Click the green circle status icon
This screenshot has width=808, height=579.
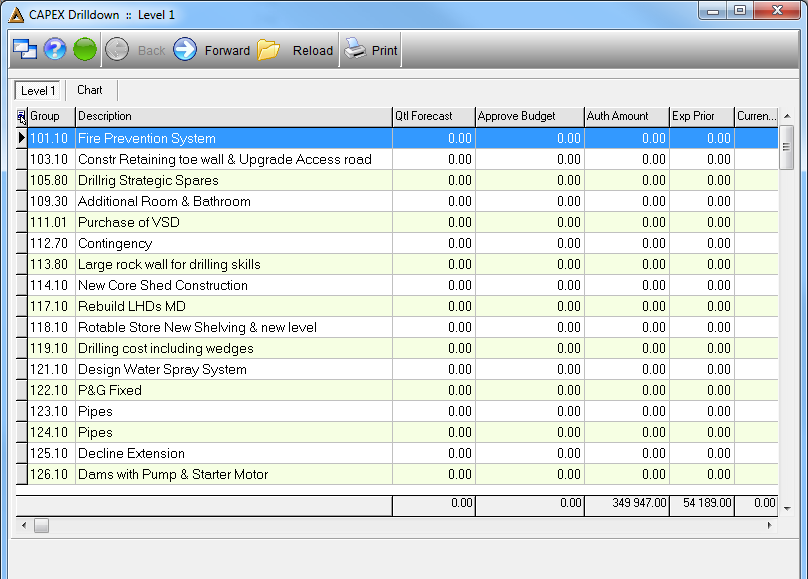85,50
